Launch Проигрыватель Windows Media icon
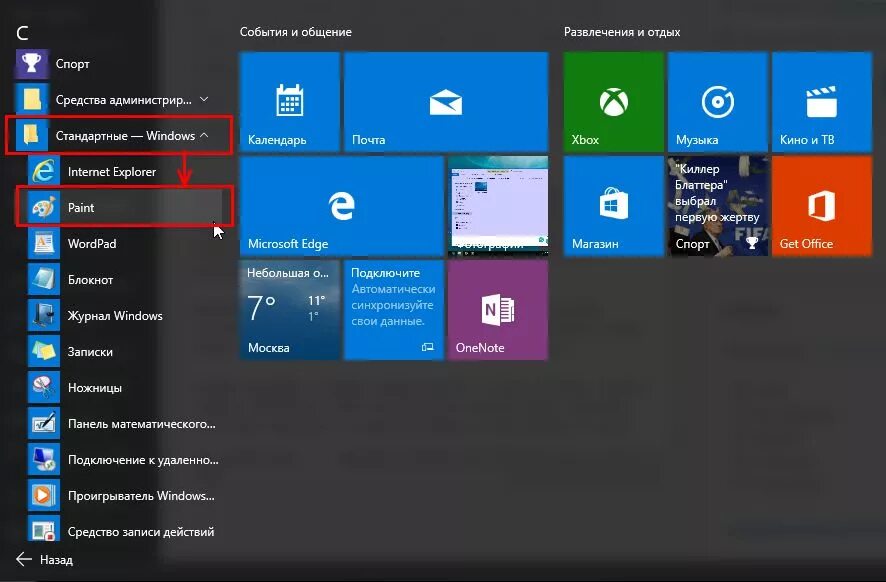This screenshot has width=886, height=582. click(x=44, y=496)
